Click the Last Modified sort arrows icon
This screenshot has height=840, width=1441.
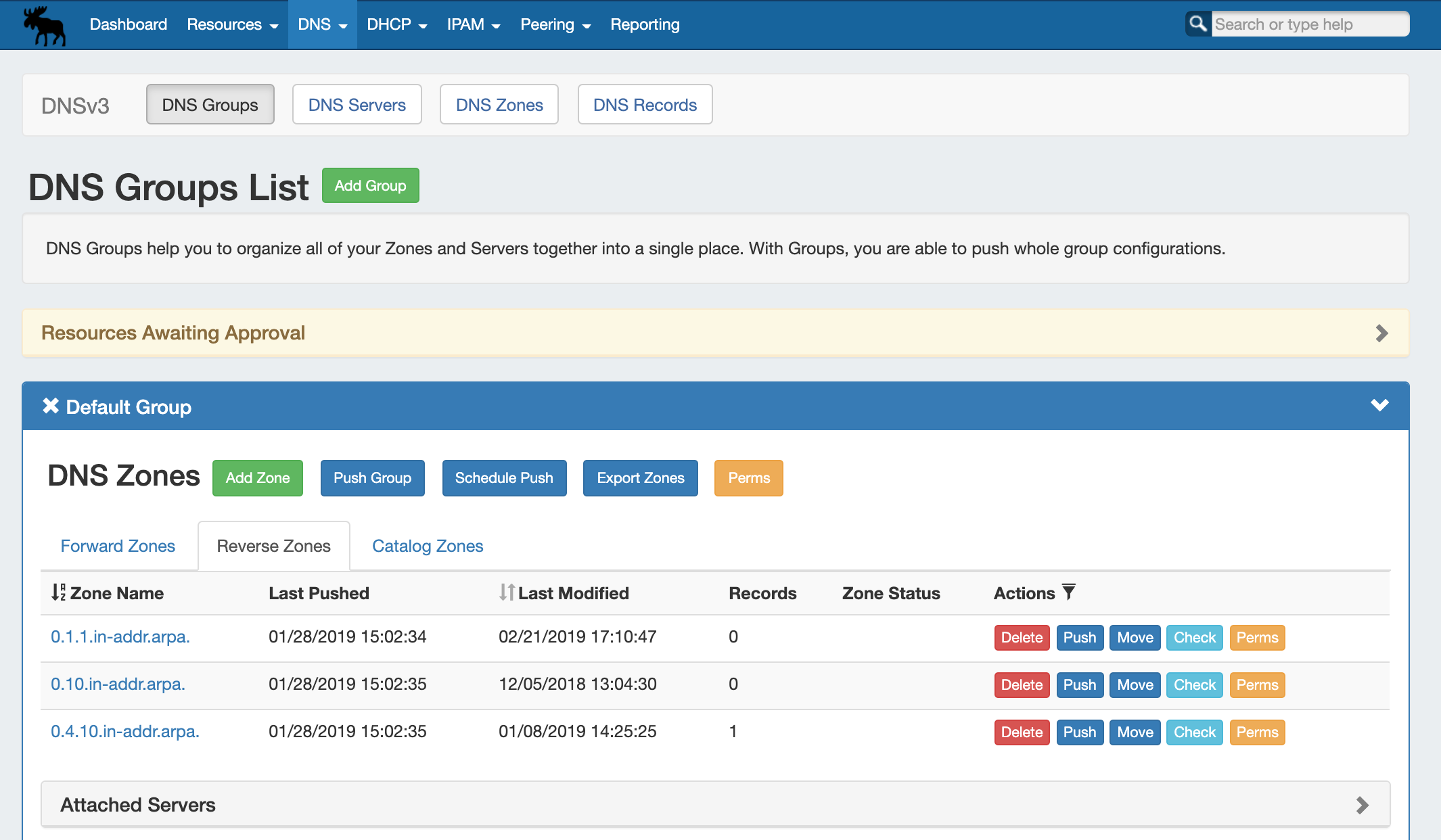[x=507, y=592]
